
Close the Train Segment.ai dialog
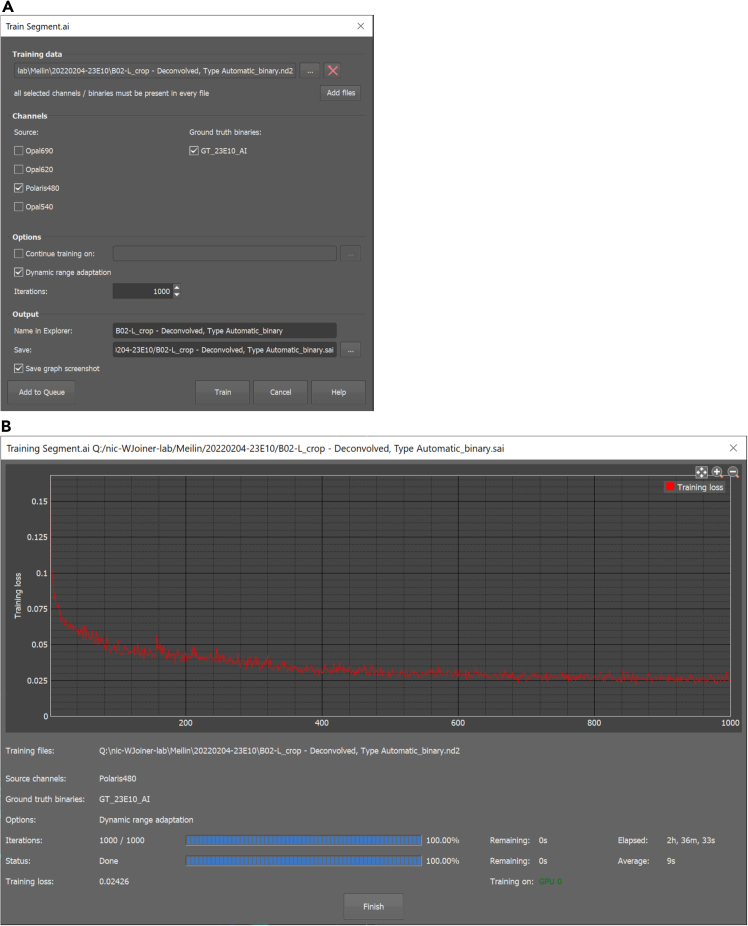[x=361, y=26]
